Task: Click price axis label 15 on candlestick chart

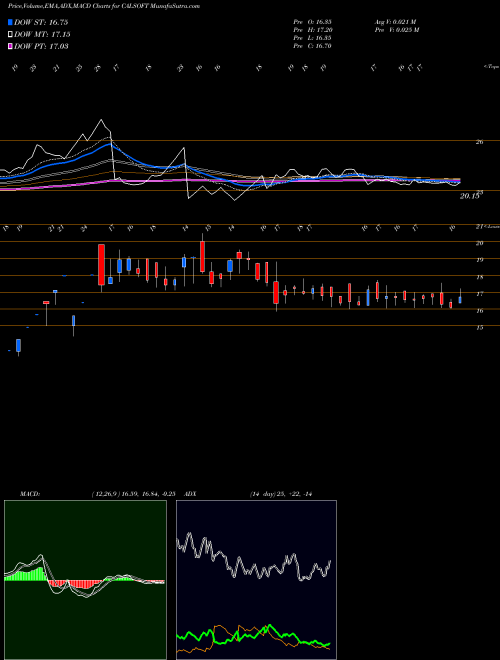Action: [x=479, y=327]
